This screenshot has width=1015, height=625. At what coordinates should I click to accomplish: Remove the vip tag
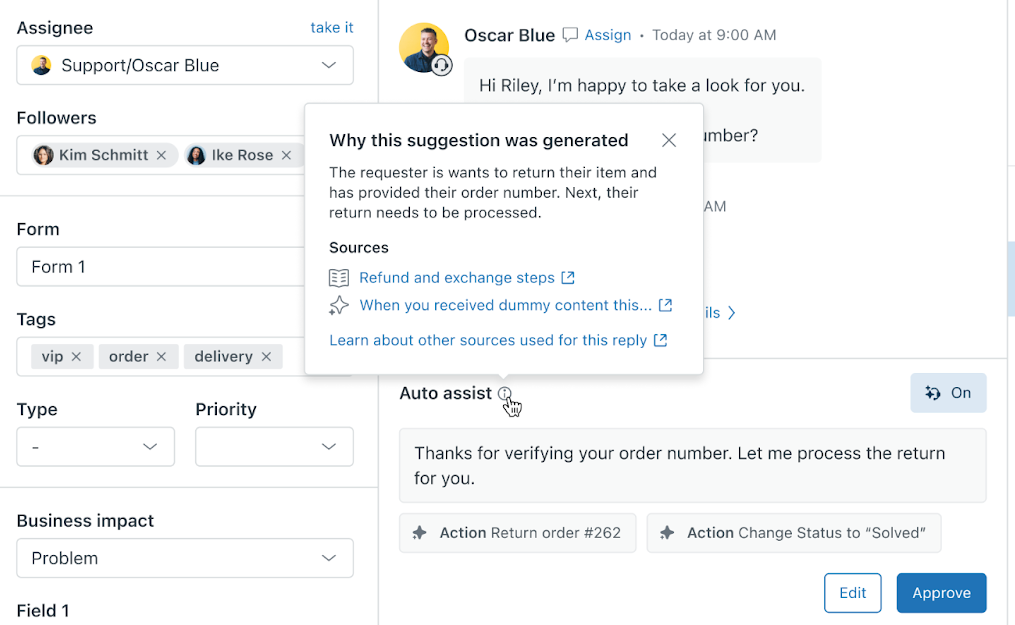click(x=76, y=357)
